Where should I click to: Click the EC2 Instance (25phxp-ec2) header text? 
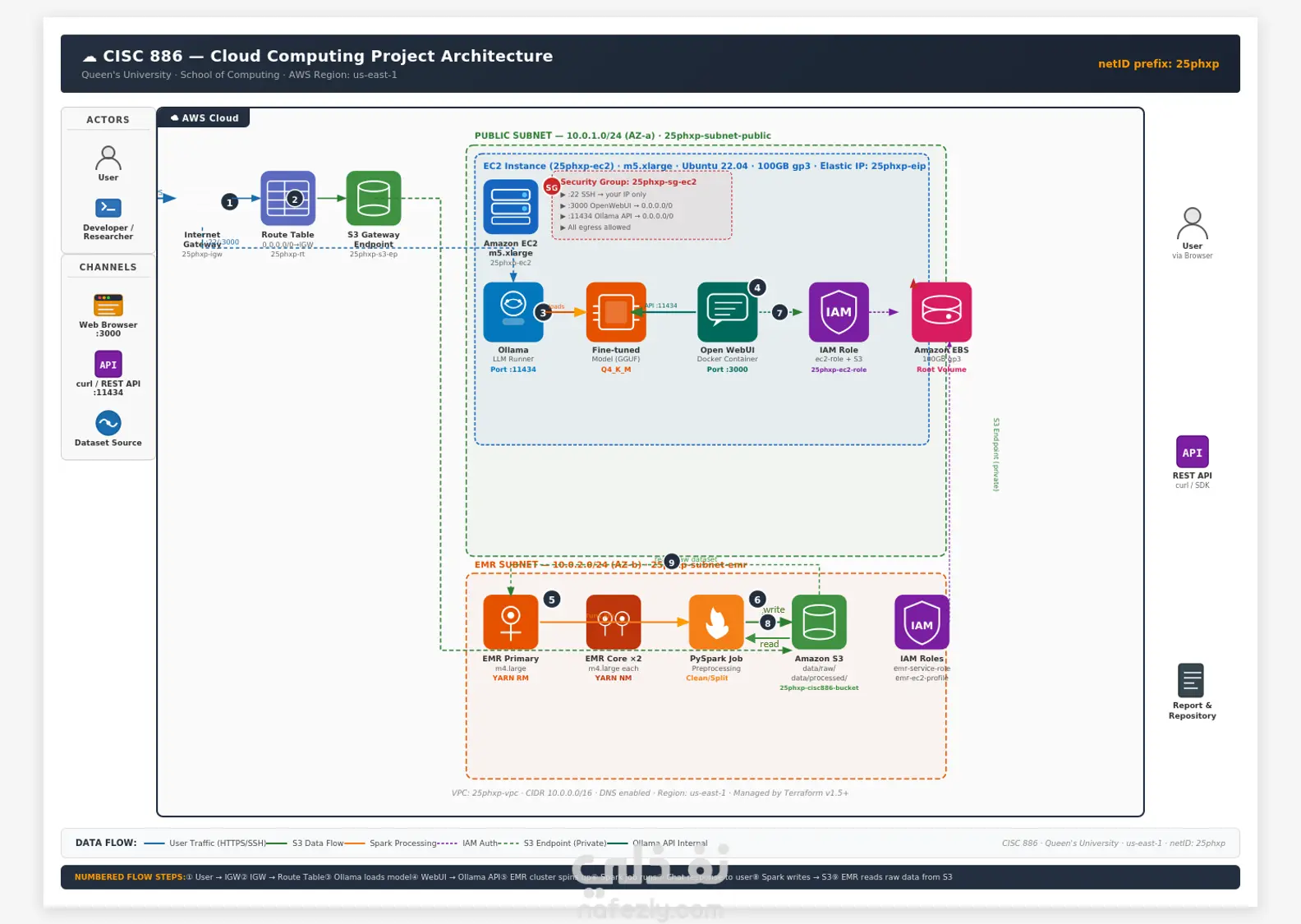[705, 166]
